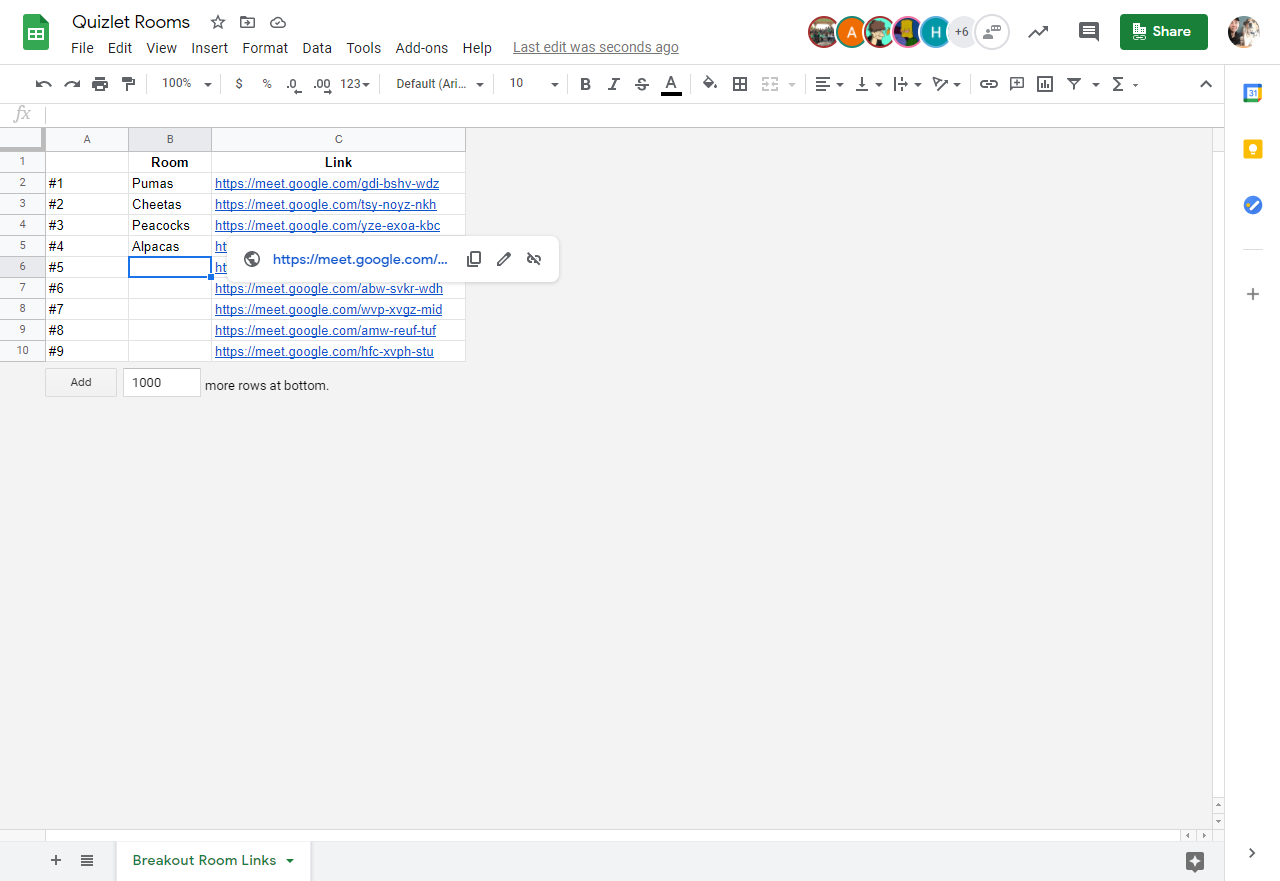
Task: Click the Print icon
Action: pos(100,84)
